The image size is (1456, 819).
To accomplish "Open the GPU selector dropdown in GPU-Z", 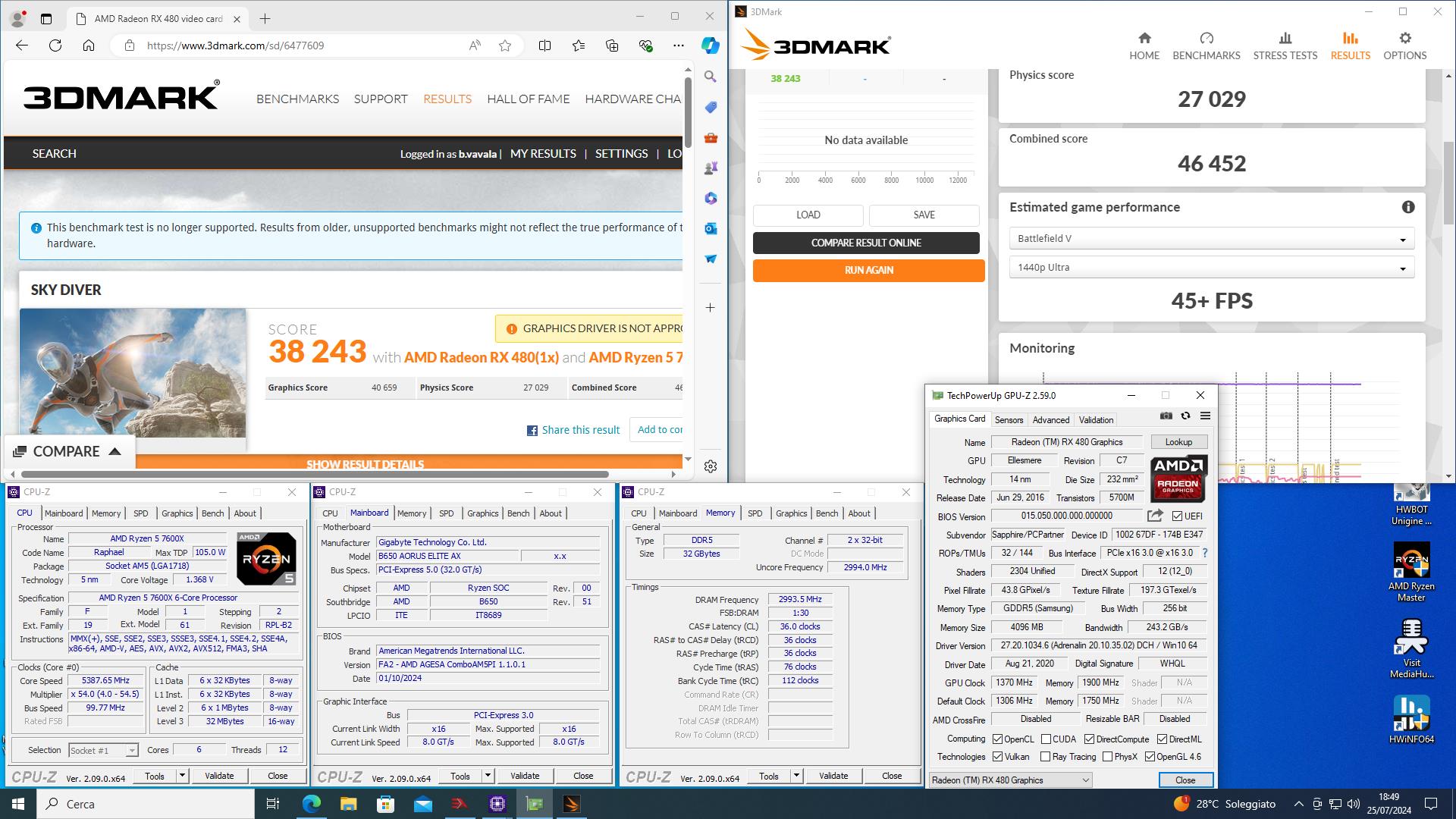I will click(x=1011, y=780).
